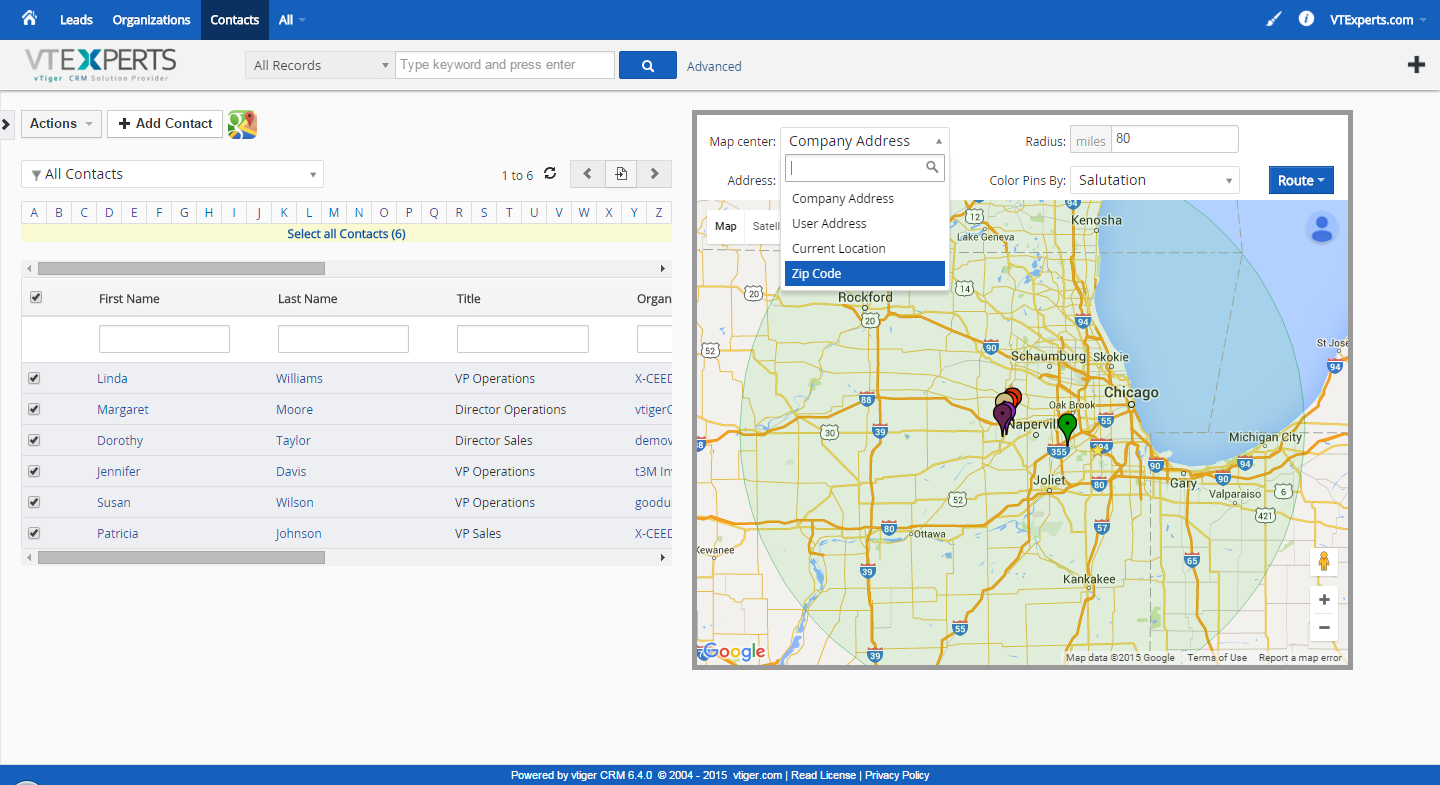
Task: Select User Address option
Action: [865, 224]
